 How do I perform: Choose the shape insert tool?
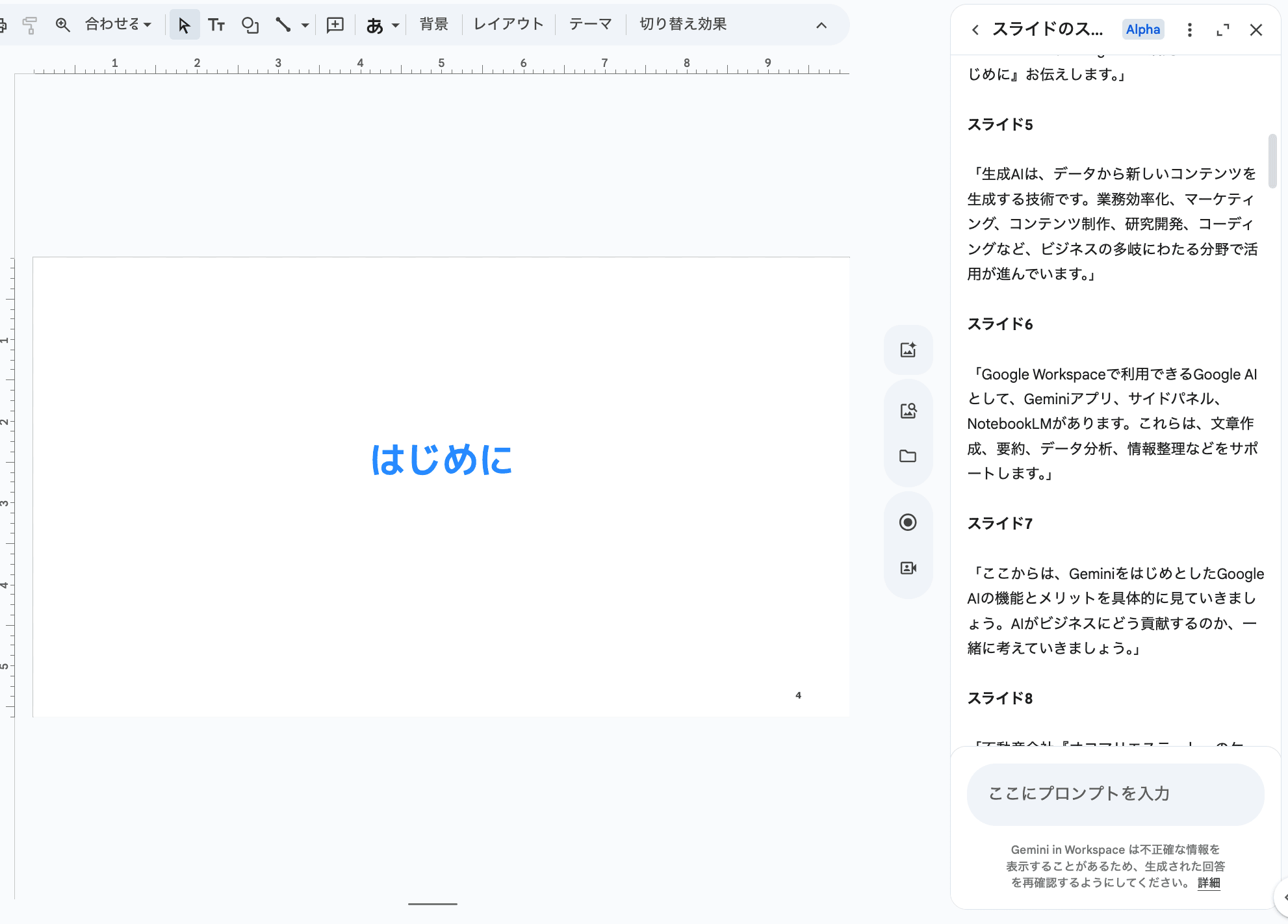250,25
